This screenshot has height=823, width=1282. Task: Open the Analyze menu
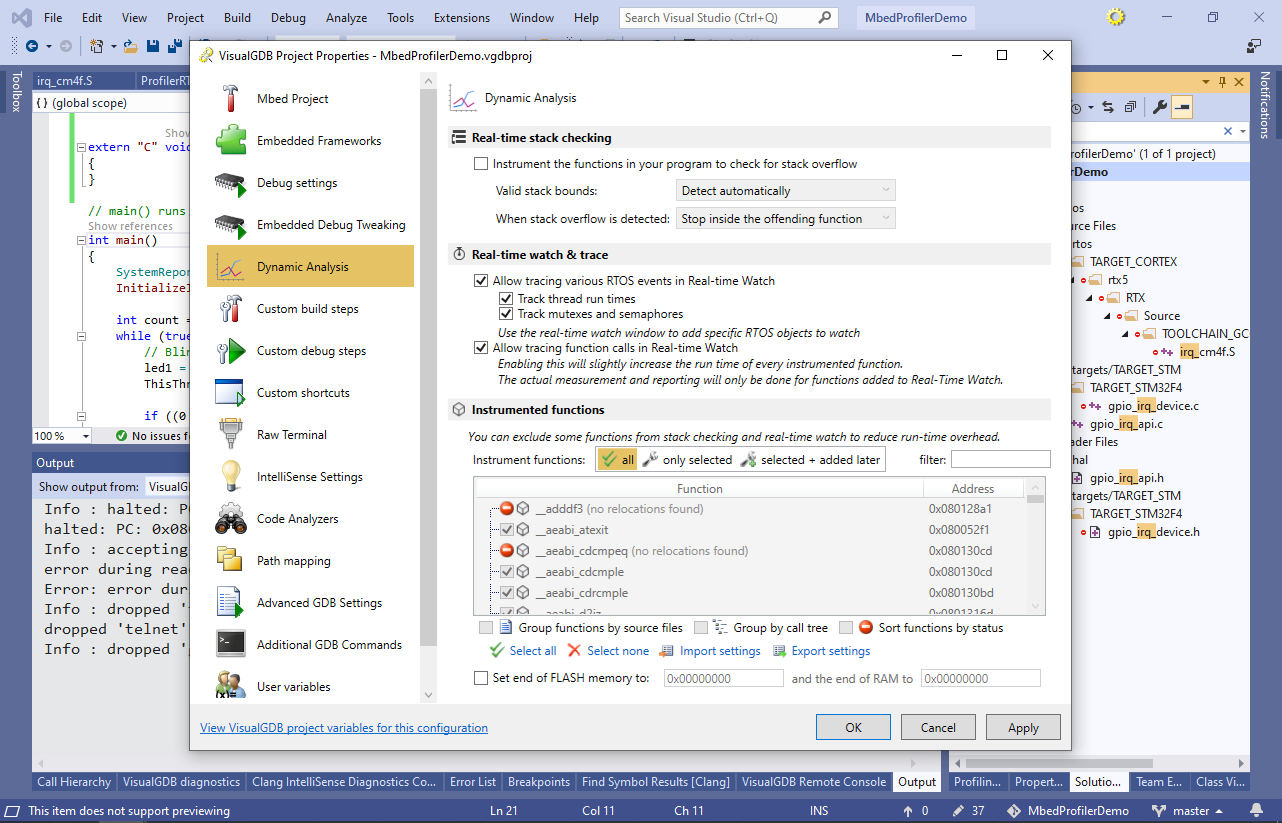[347, 18]
